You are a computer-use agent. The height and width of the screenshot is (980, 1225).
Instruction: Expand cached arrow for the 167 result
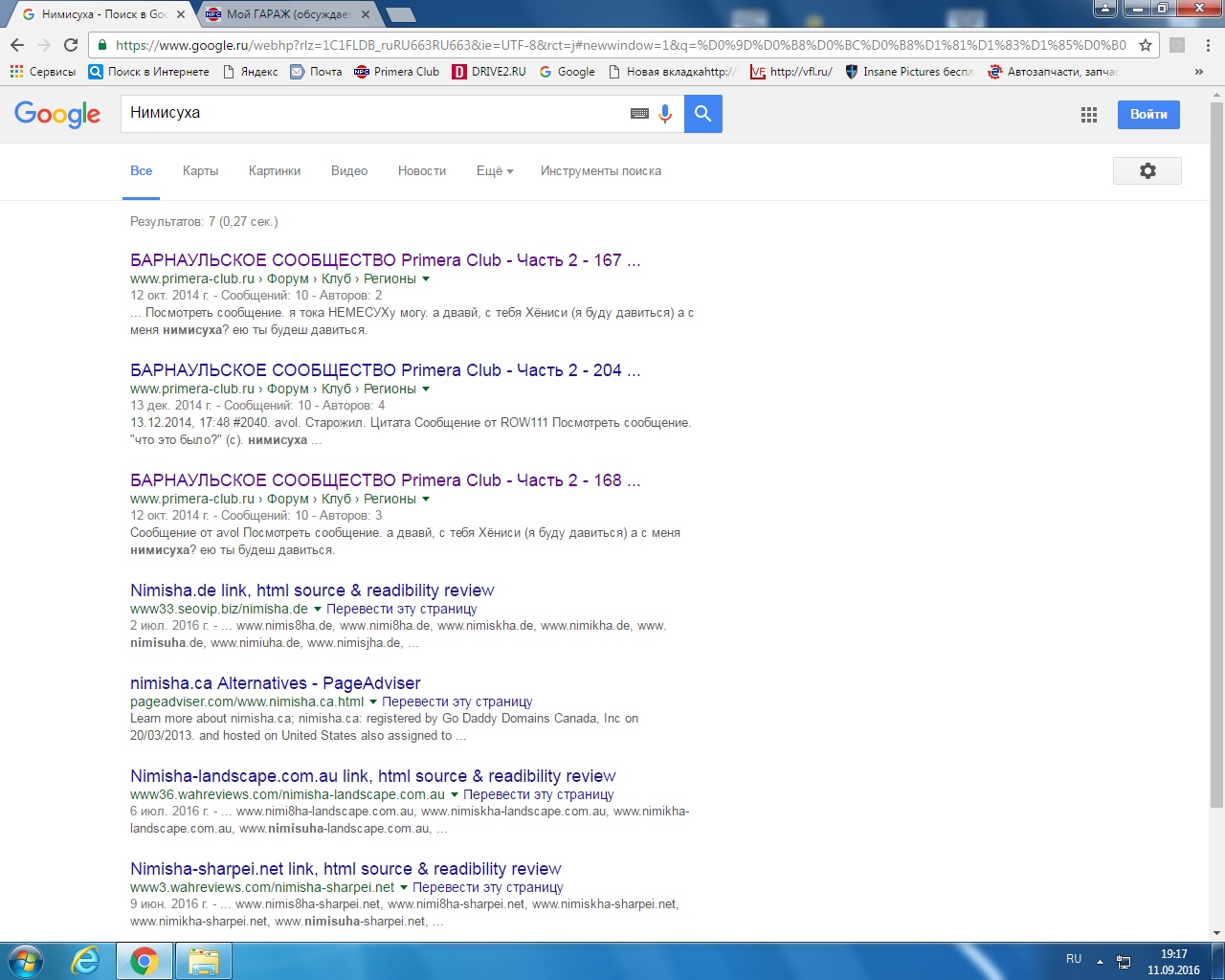tap(426, 279)
